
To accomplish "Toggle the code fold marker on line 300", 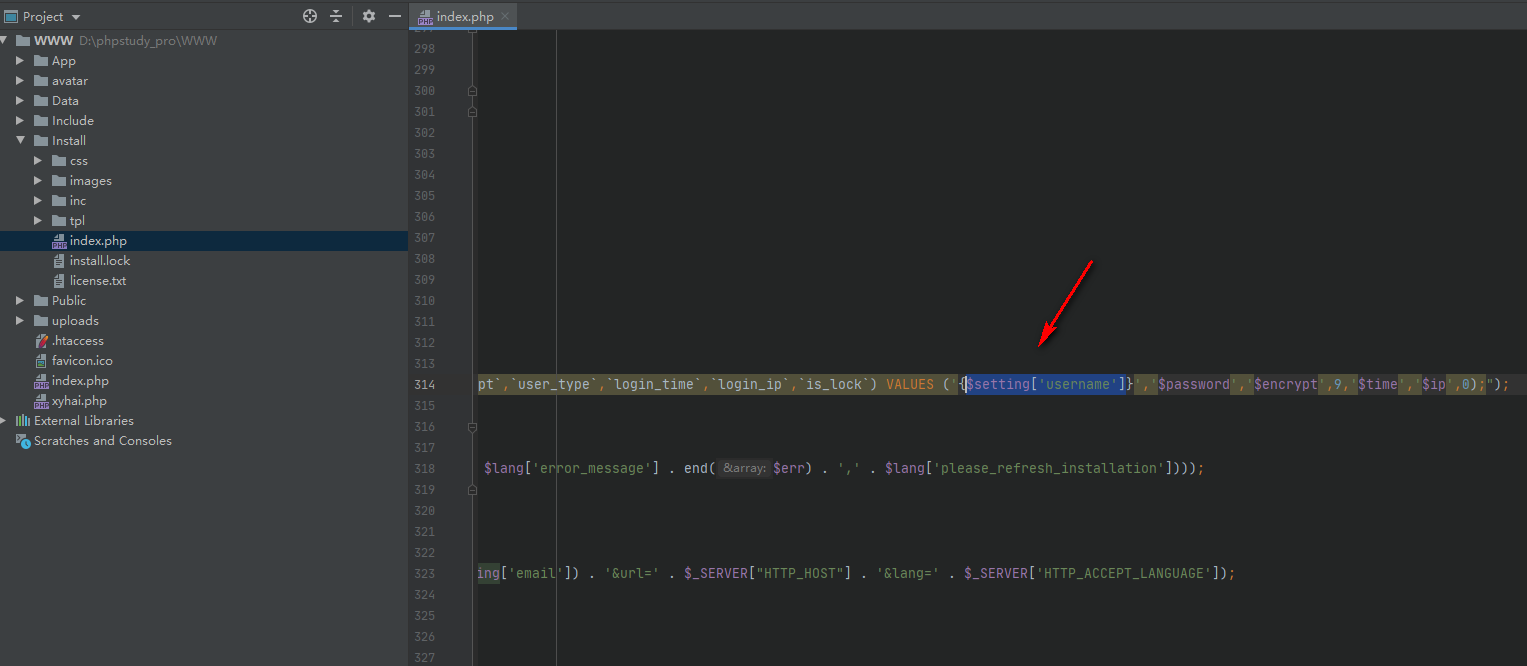I will (472, 91).
